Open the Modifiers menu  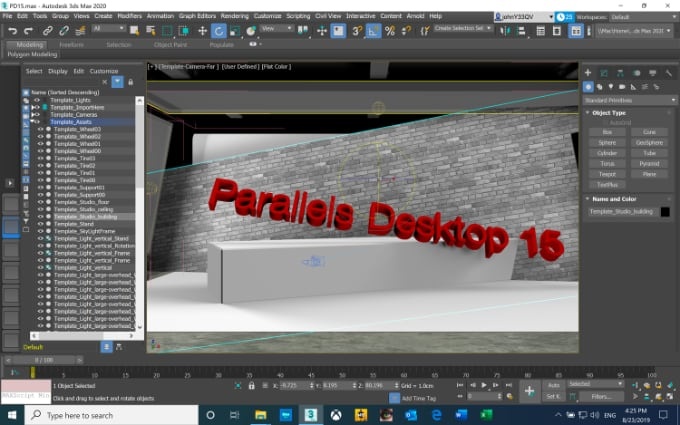[x=130, y=16]
